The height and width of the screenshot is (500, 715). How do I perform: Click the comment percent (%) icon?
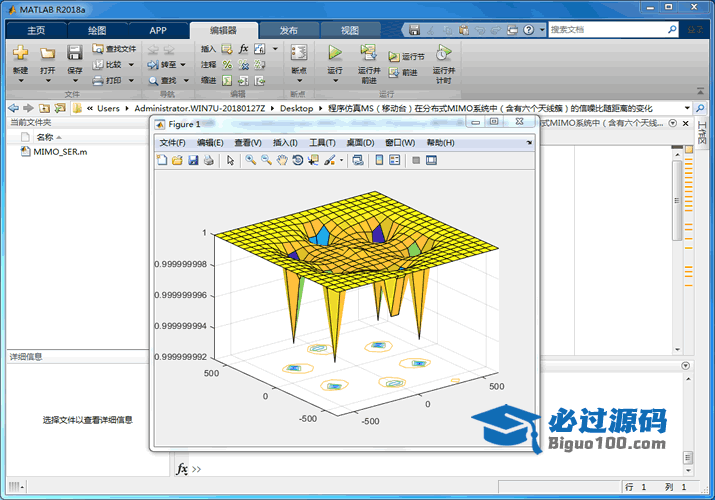click(227, 65)
